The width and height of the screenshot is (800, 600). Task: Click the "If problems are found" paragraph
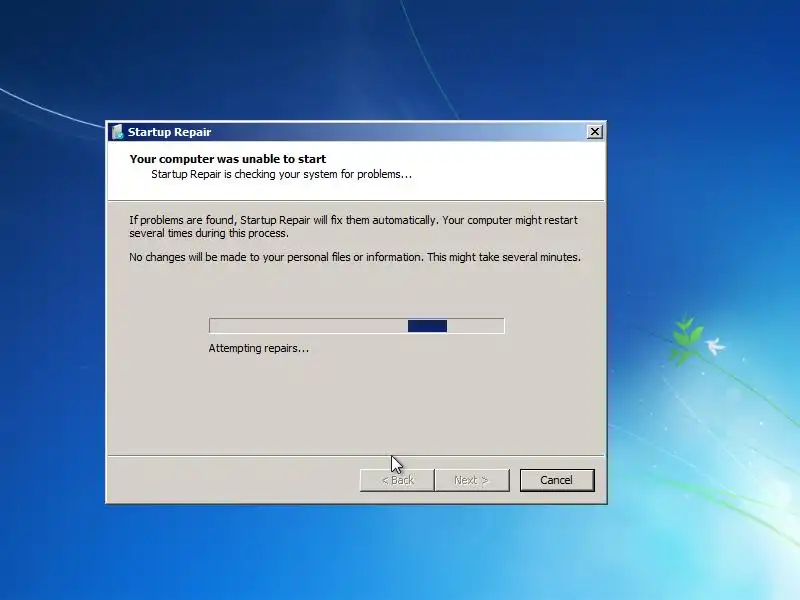click(x=354, y=227)
